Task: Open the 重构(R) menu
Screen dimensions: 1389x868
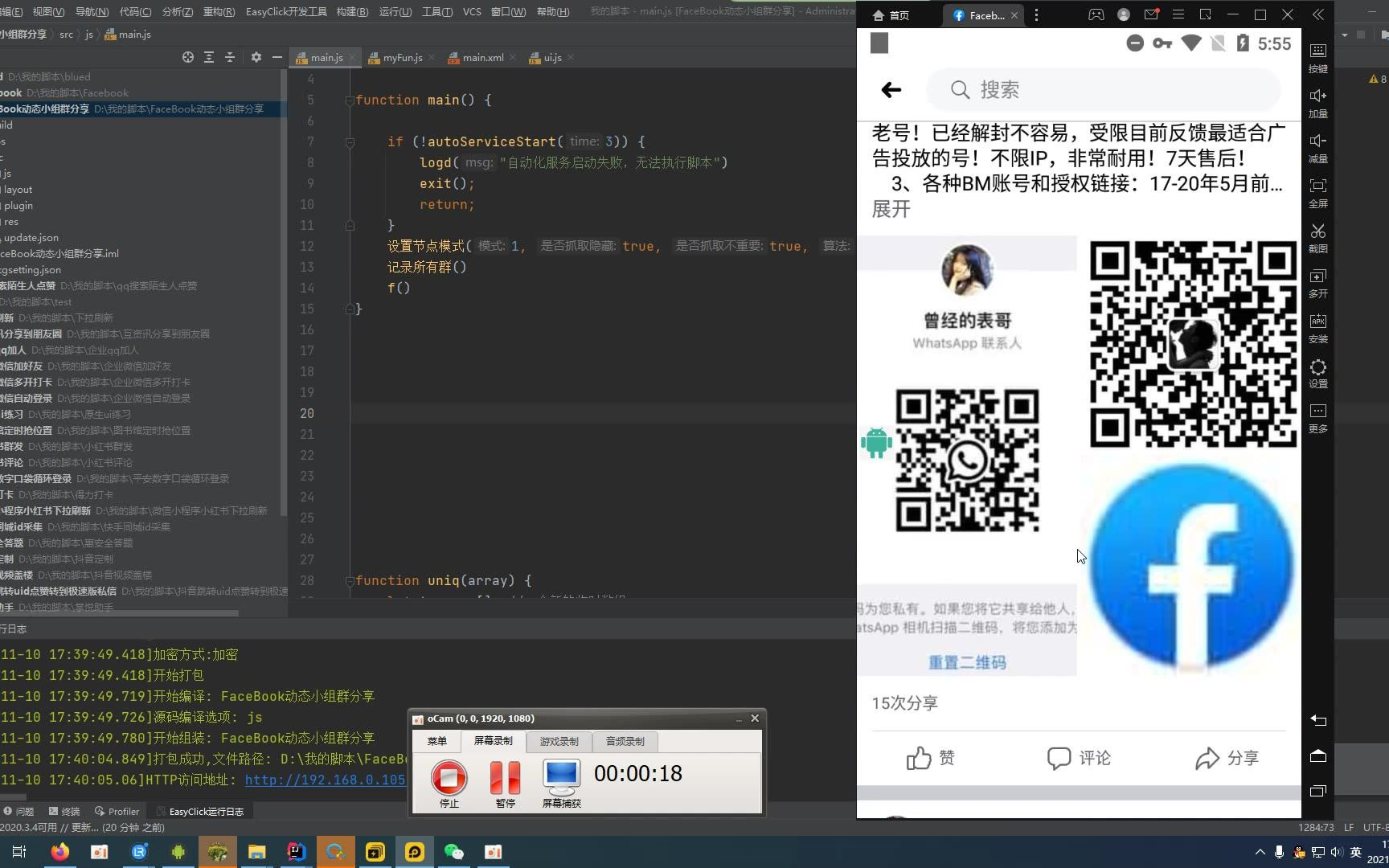Action: (x=219, y=11)
